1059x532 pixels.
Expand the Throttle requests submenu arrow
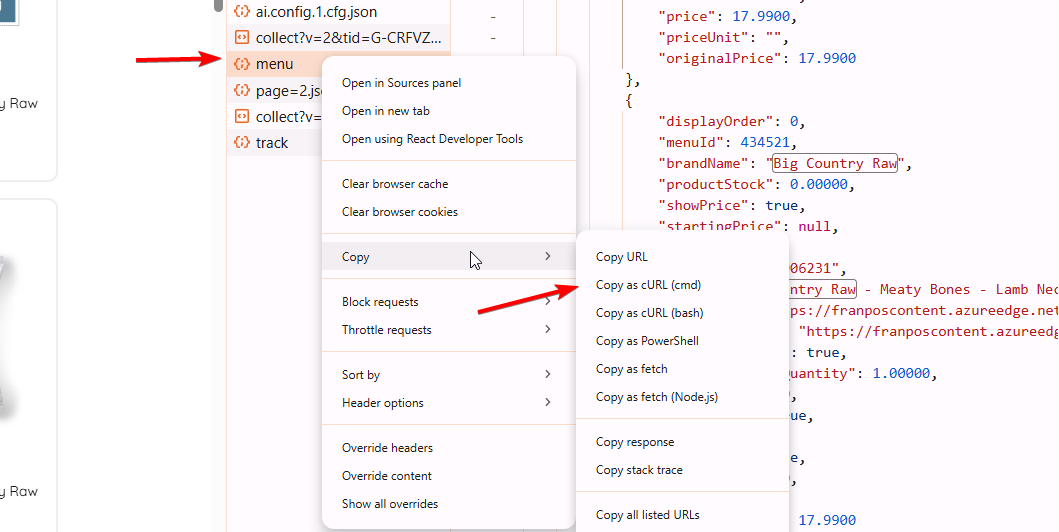548,330
